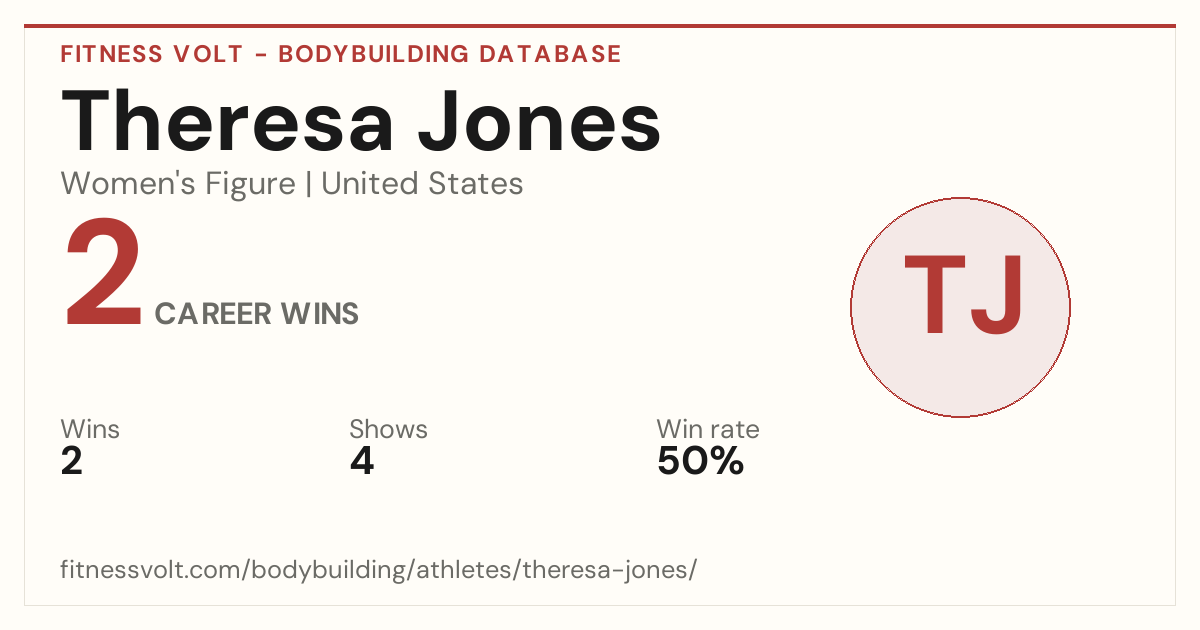Click the Theresa Jones name heading
Image resolution: width=1200 pixels, height=630 pixels.
(361, 121)
